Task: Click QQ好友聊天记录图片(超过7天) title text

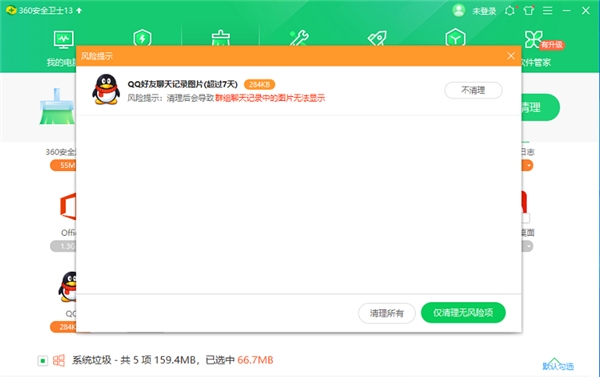Action: point(183,84)
